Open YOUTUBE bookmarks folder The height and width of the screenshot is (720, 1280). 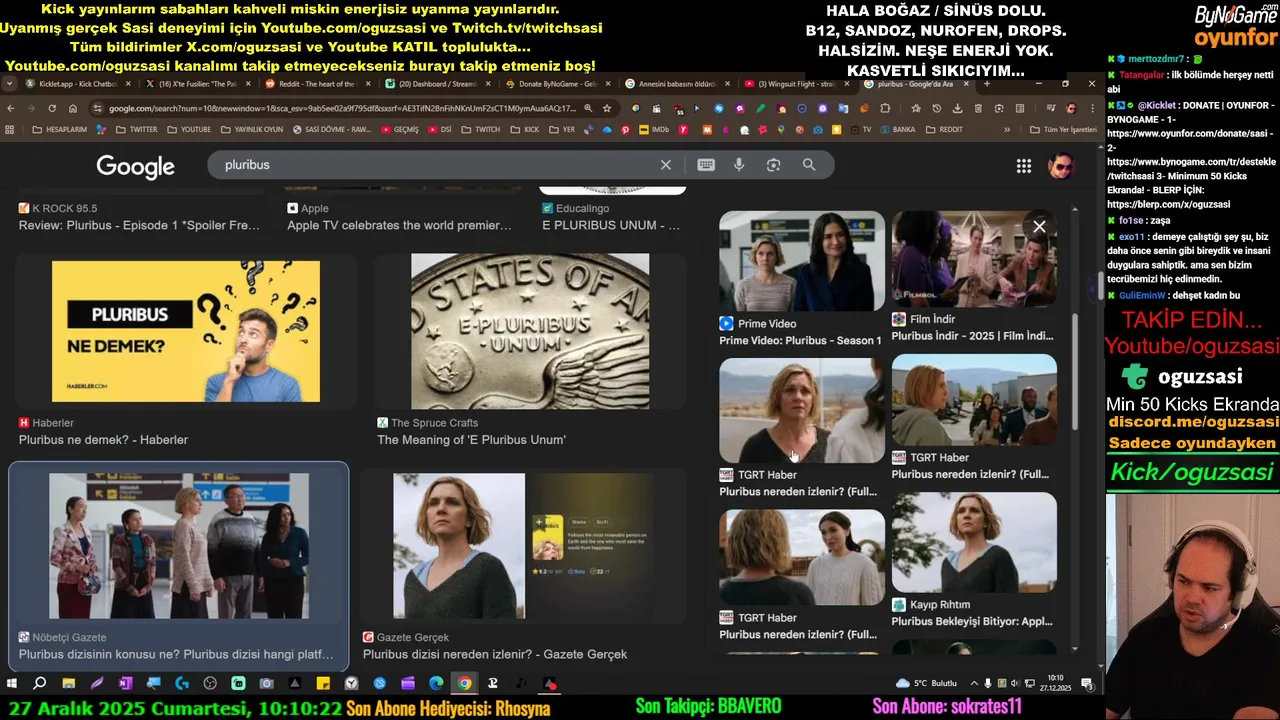(189, 130)
